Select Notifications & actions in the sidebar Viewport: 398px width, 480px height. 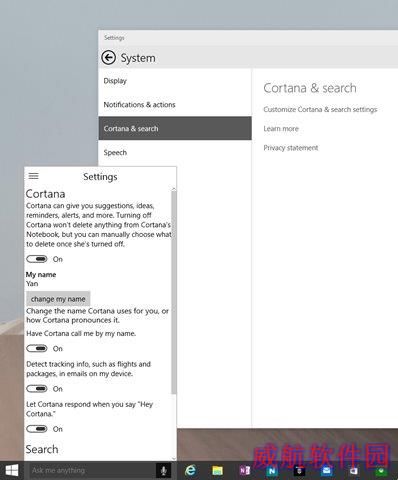point(175,104)
